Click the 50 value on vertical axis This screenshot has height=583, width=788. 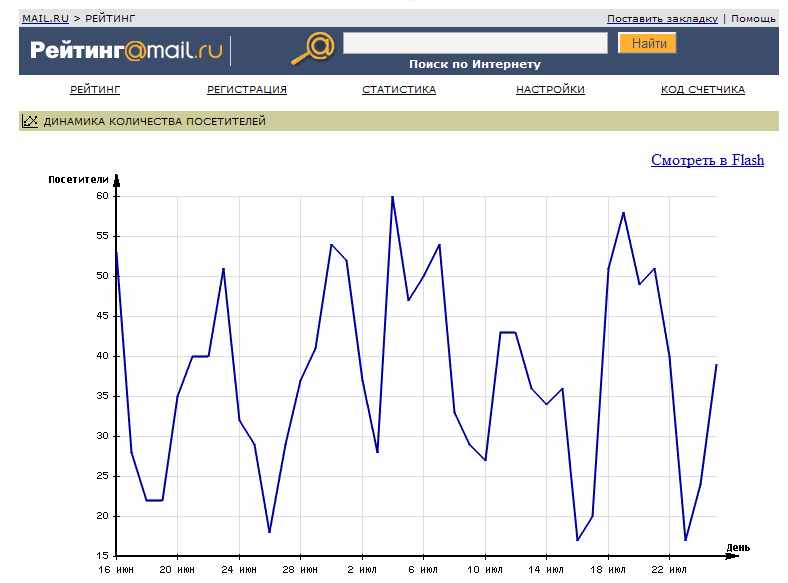pos(103,275)
